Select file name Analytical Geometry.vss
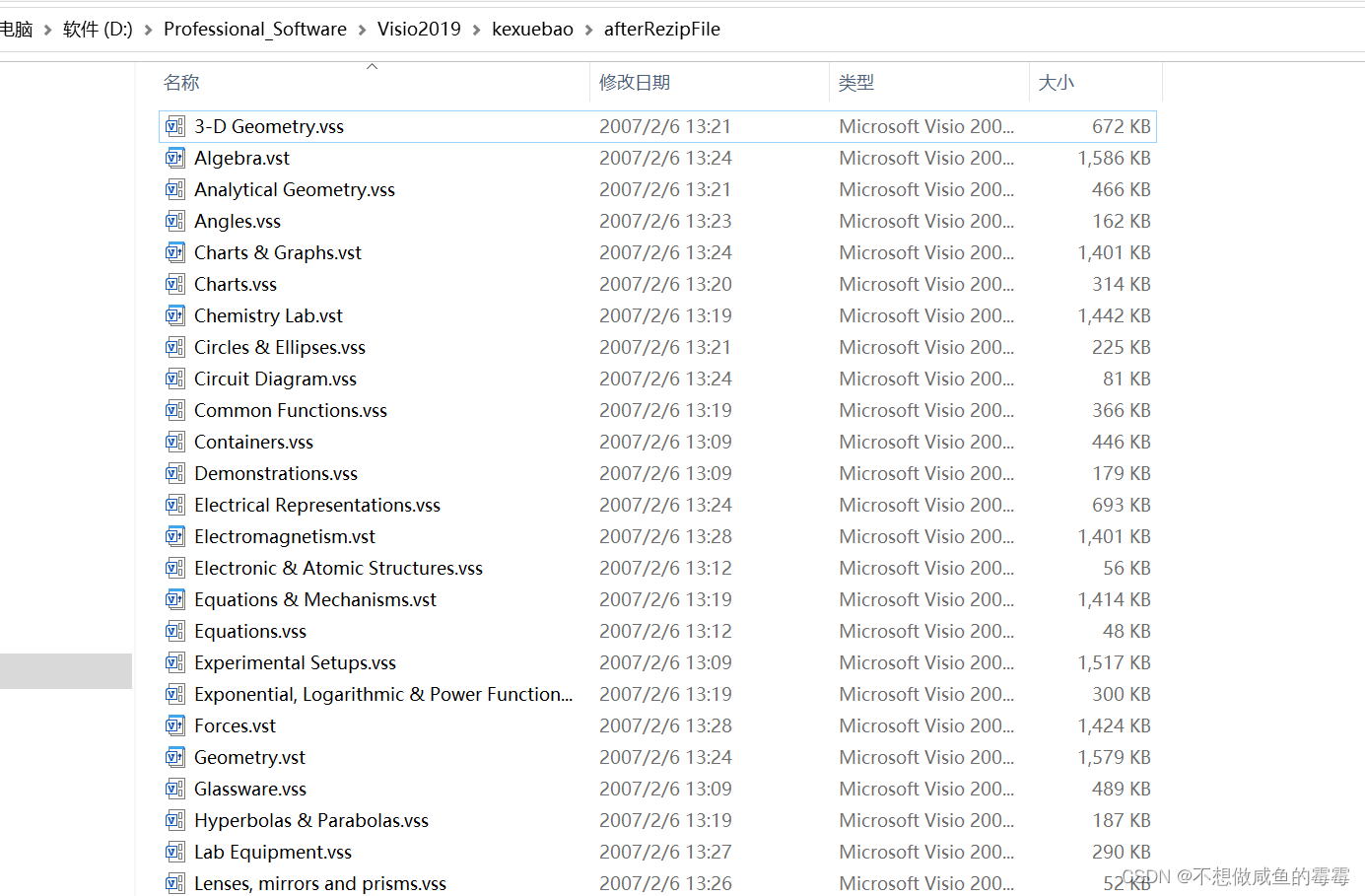Viewport: 1365px width, 896px height. tap(295, 189)
